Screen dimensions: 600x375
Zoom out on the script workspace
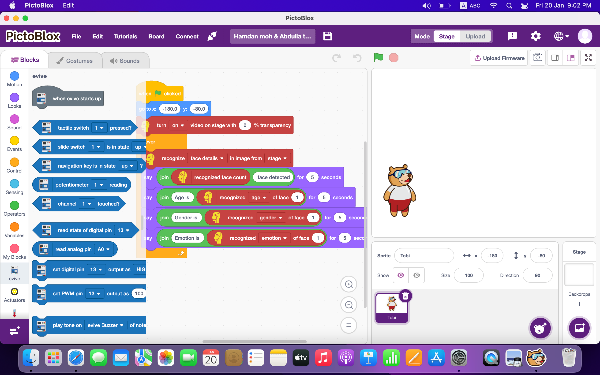pyautogui.click(x=349, y=305)
